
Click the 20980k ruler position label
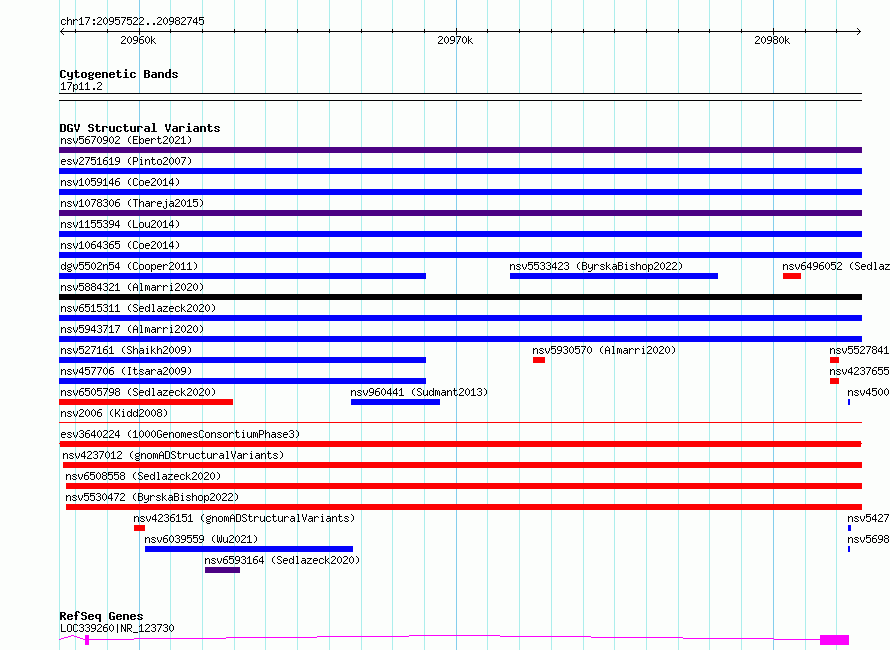[x=772, y=40]
